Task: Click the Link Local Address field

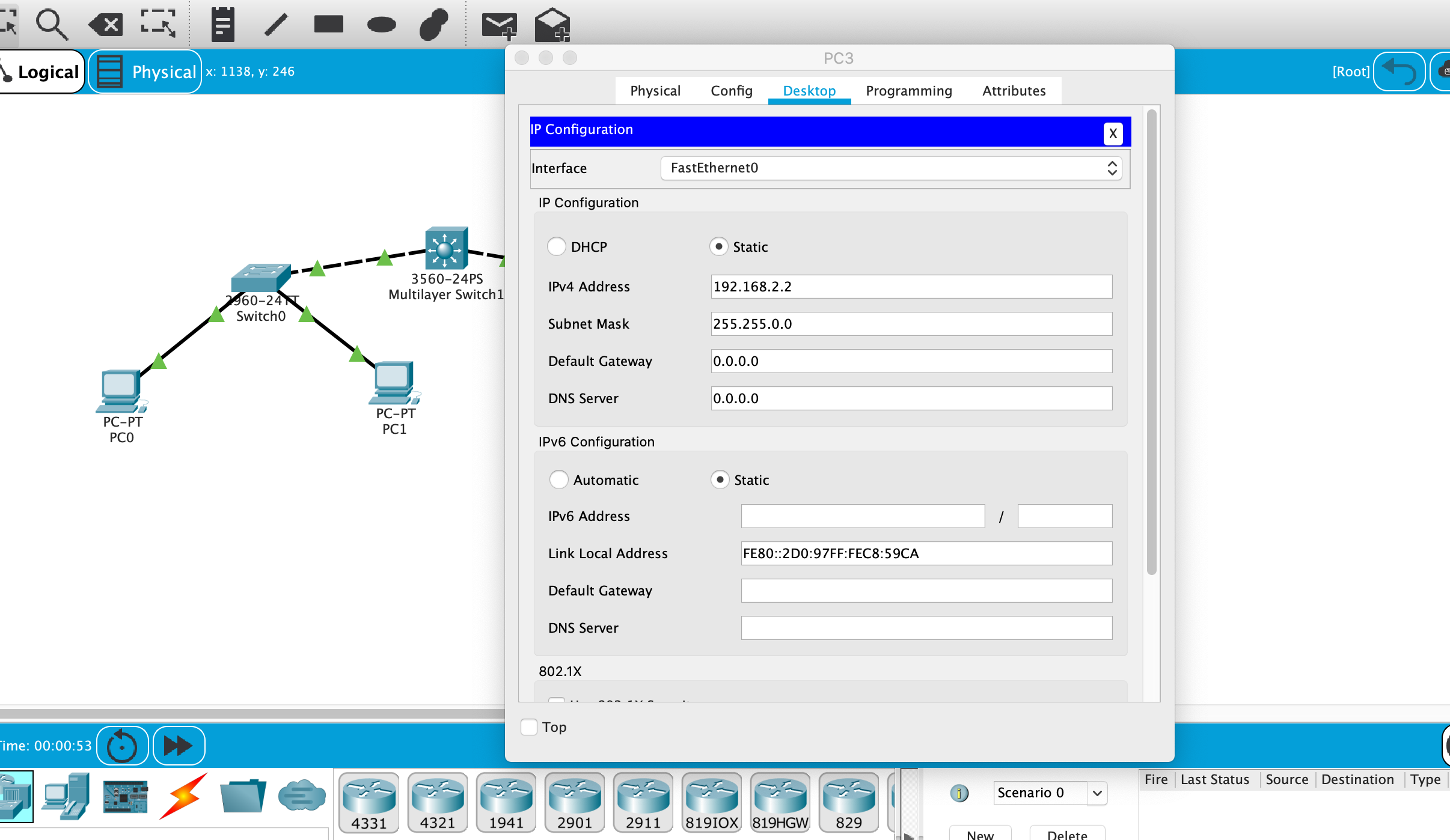Action: (926, 553)
